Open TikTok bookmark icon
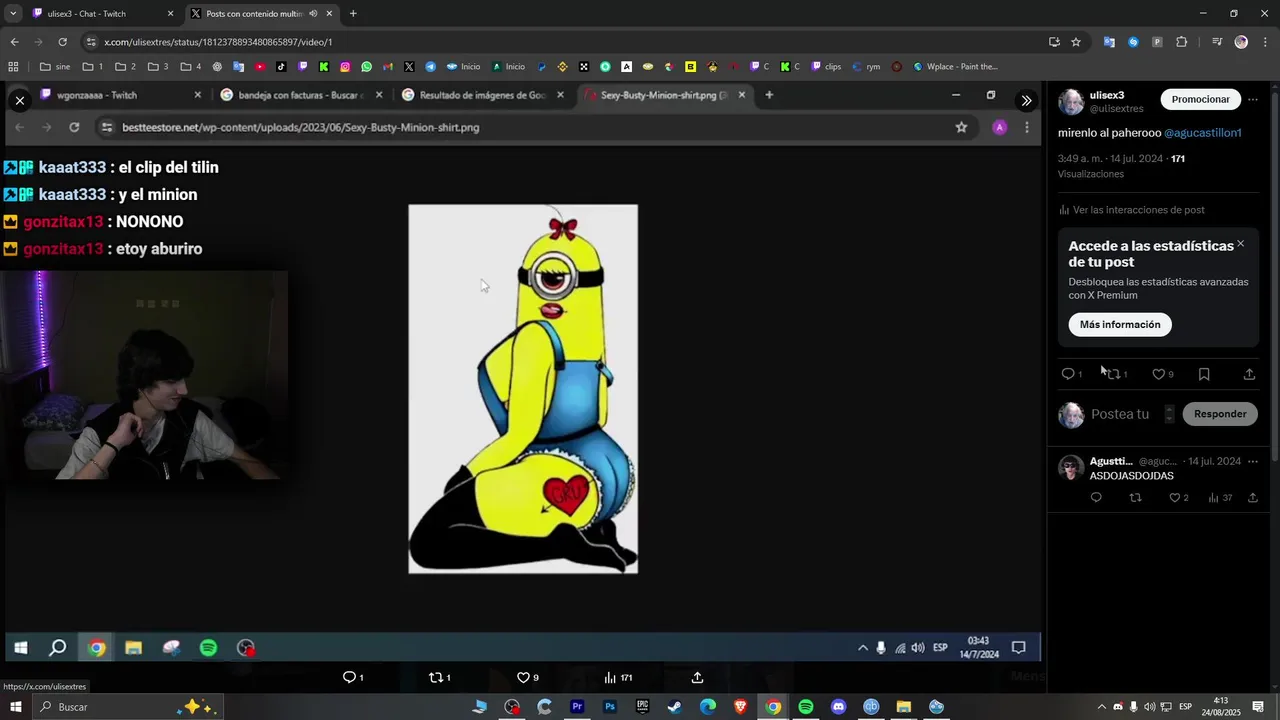The image size is (1280, 720). point(281,67)
